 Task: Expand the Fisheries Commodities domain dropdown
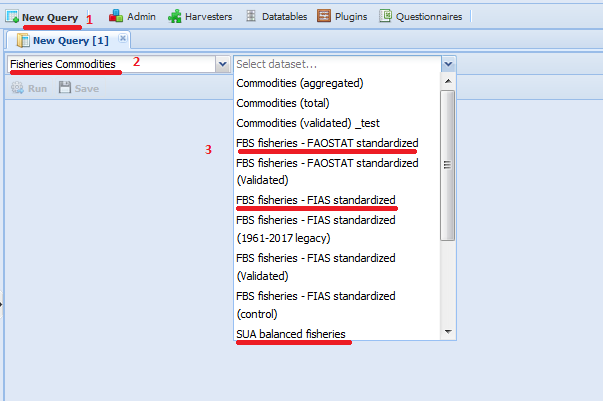222,64
